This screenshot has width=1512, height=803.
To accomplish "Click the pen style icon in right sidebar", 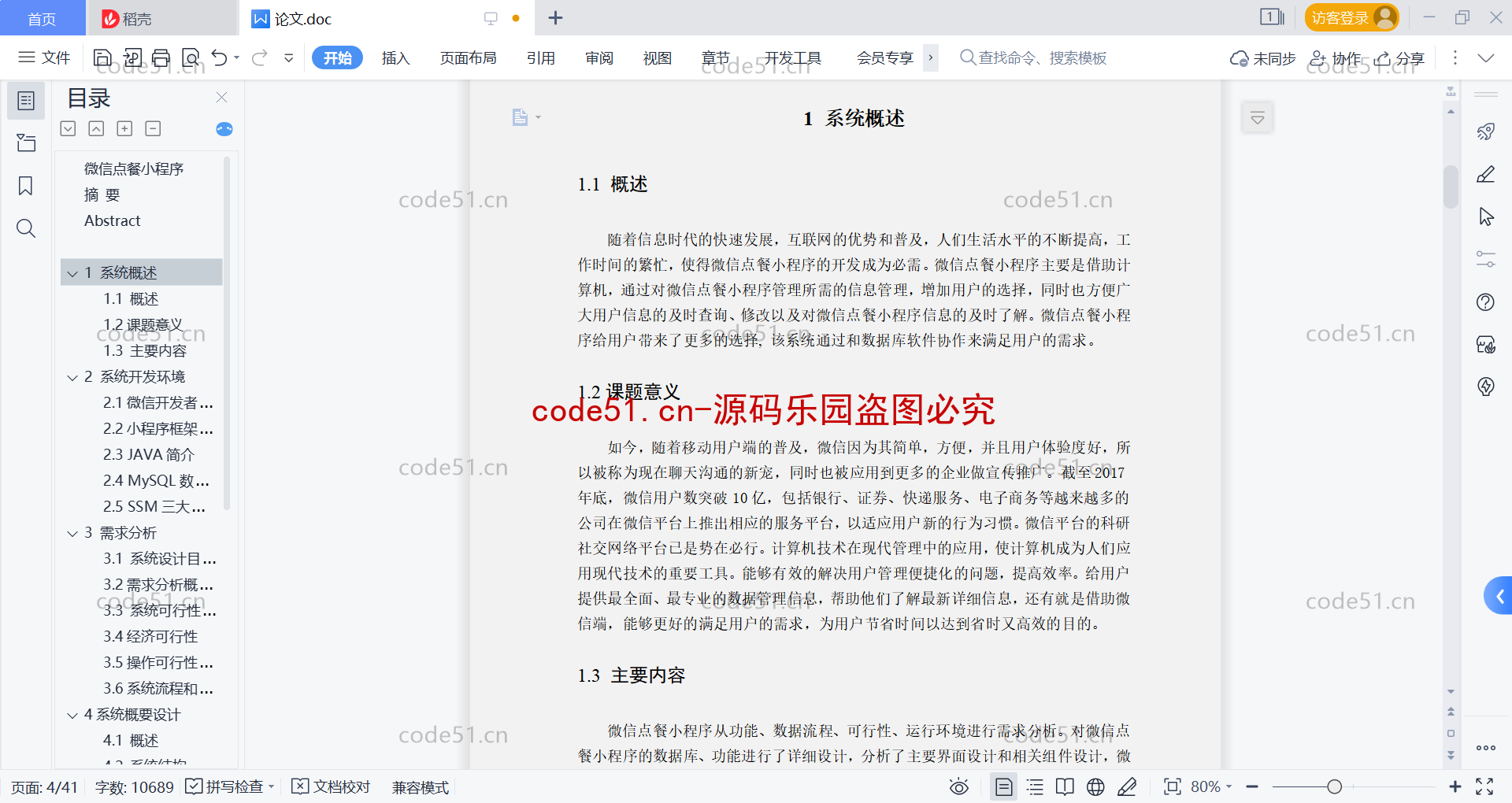I will click(x=1486, y=174).
